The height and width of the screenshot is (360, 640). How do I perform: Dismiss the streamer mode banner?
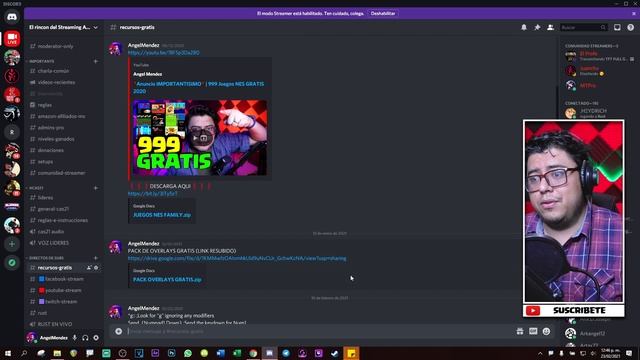coord(634,13)
